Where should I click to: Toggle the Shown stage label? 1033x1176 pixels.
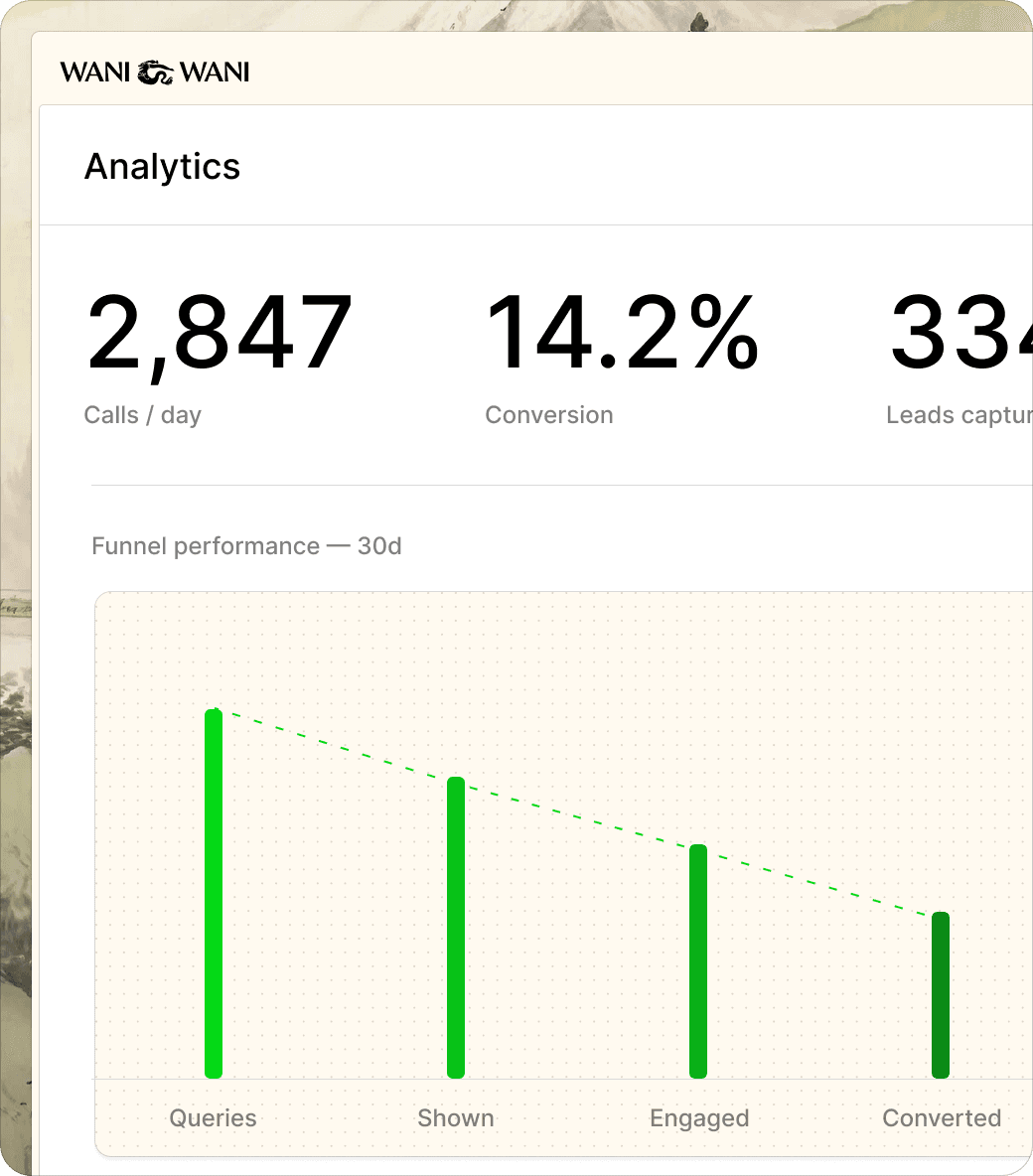[456, 1117]
